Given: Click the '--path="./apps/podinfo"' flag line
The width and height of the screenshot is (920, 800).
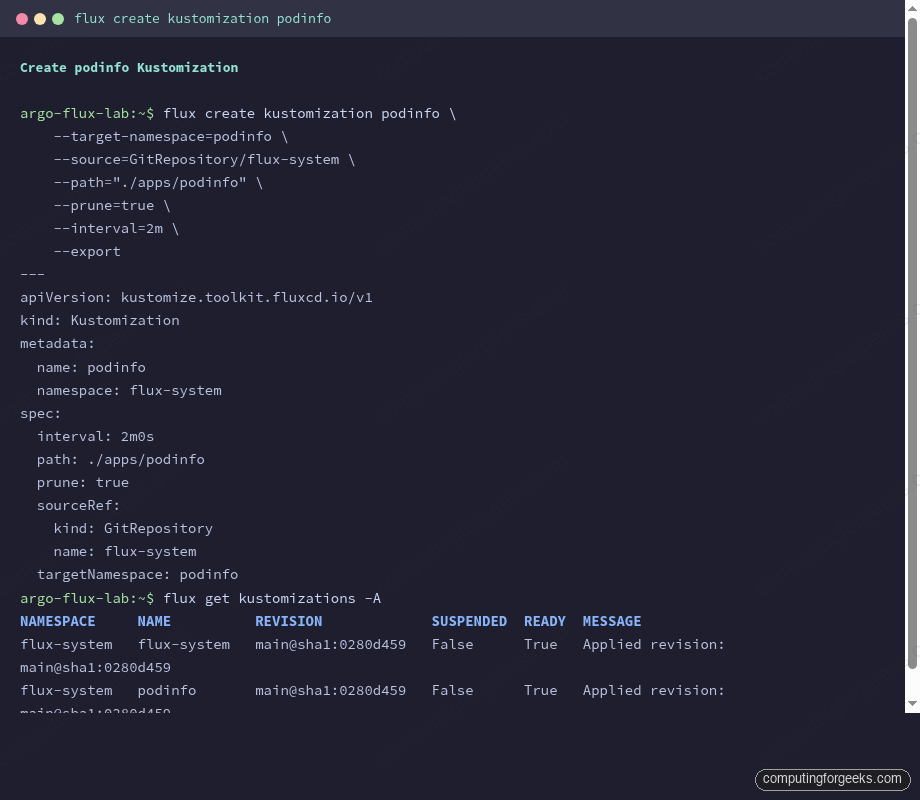Looking at the screenshot, I should tap(158, 183).
